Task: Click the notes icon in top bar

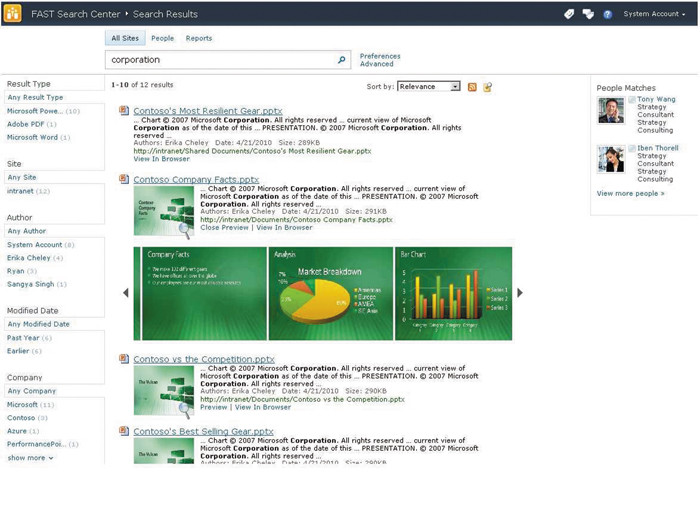Action: coord(588,14)
